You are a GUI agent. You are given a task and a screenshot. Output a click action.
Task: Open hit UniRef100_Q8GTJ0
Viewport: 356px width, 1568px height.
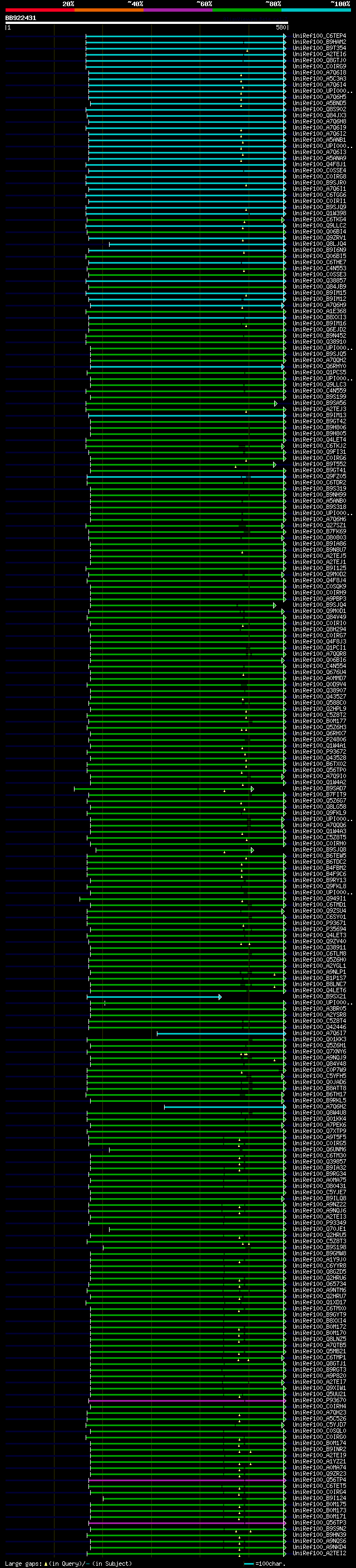coord(319,60)
